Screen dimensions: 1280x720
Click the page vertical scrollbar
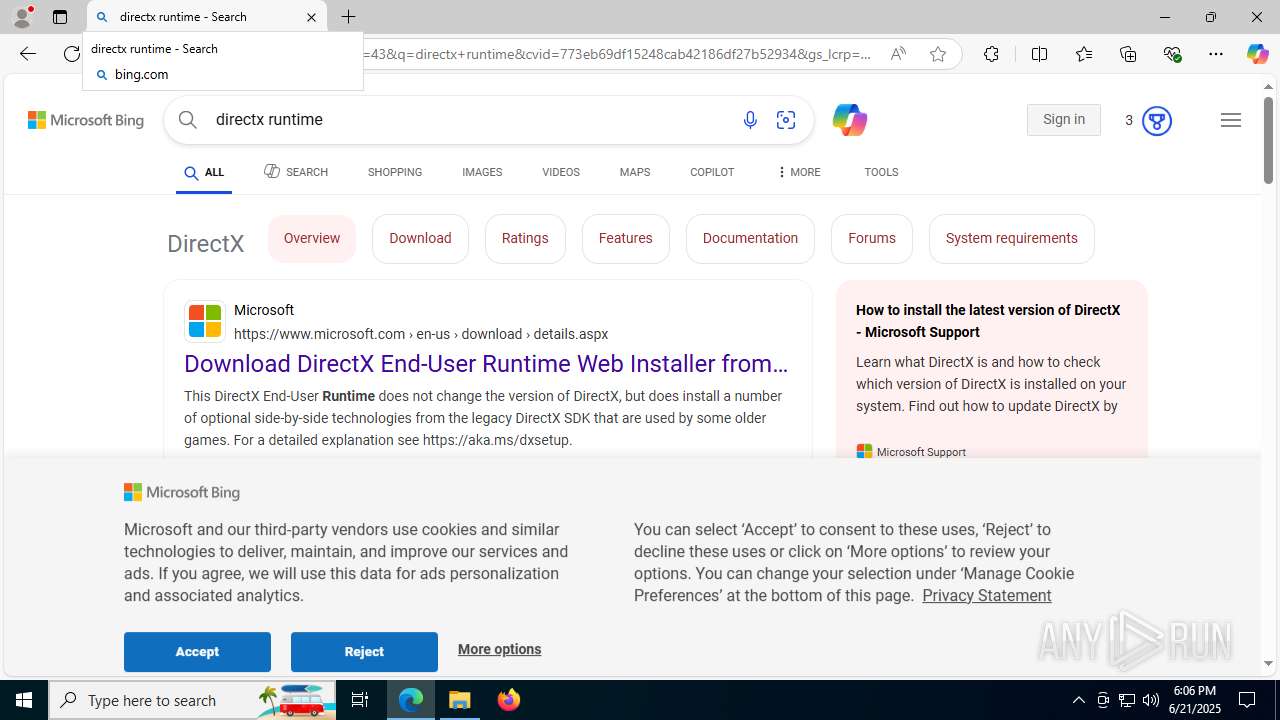tap(1268, 140)
